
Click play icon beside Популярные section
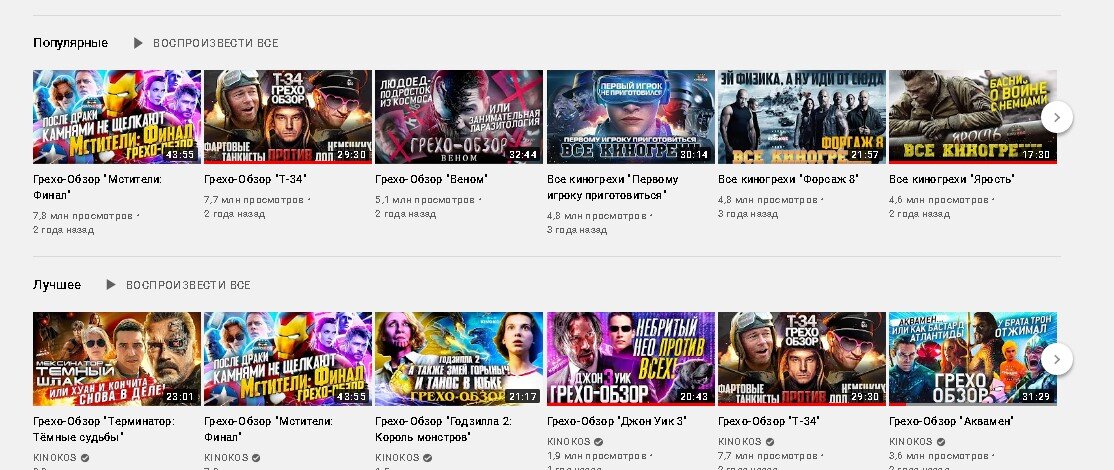(138, 43)
